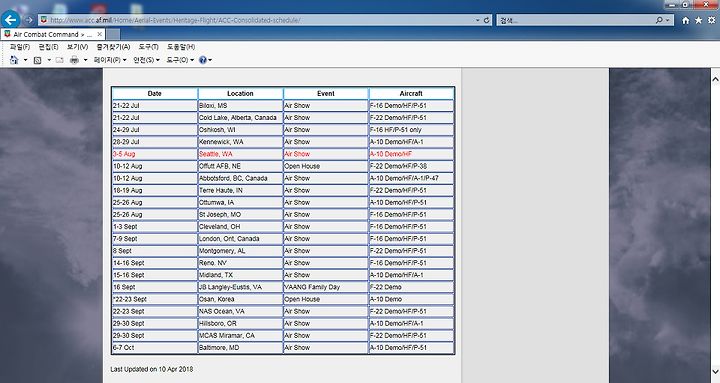Screen dimensions: 720x383
Task: Open the 페이지(P) dropdown
Action: click(110, 60)
